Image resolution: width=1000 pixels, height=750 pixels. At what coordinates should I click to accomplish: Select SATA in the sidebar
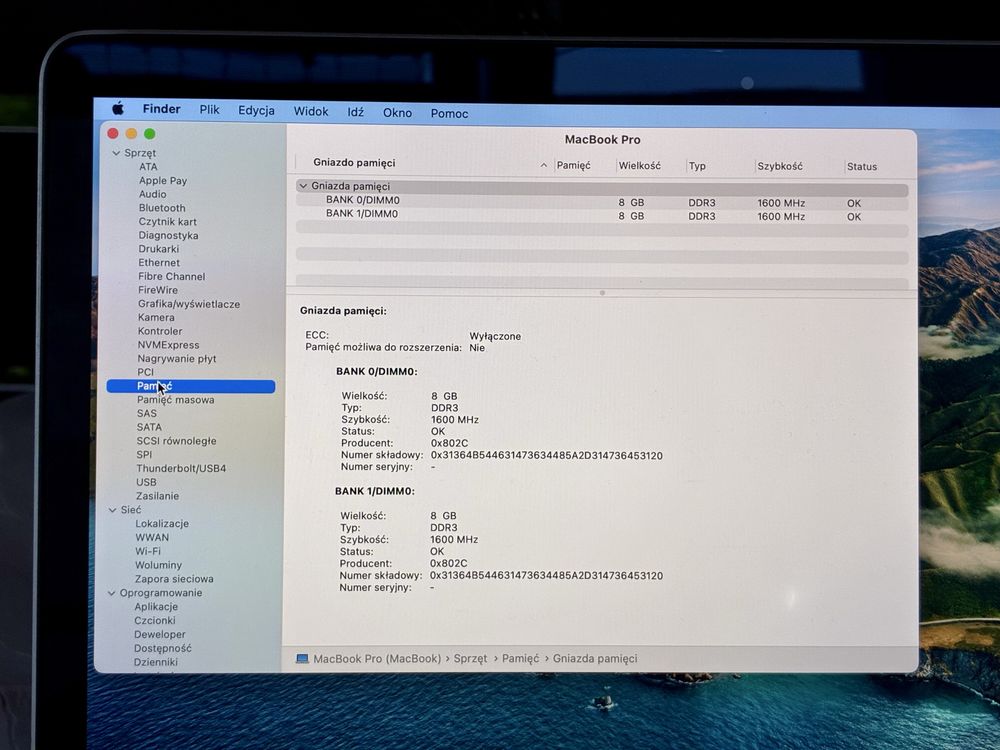pyautogui.click(x=149, y=427)
